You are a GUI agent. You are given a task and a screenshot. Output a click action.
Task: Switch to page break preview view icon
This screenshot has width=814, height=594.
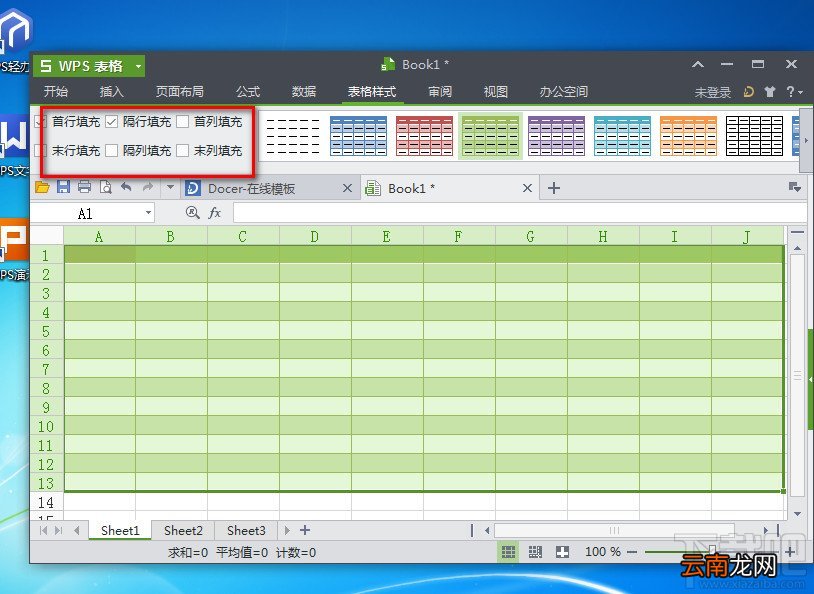[x=535, y=552]
